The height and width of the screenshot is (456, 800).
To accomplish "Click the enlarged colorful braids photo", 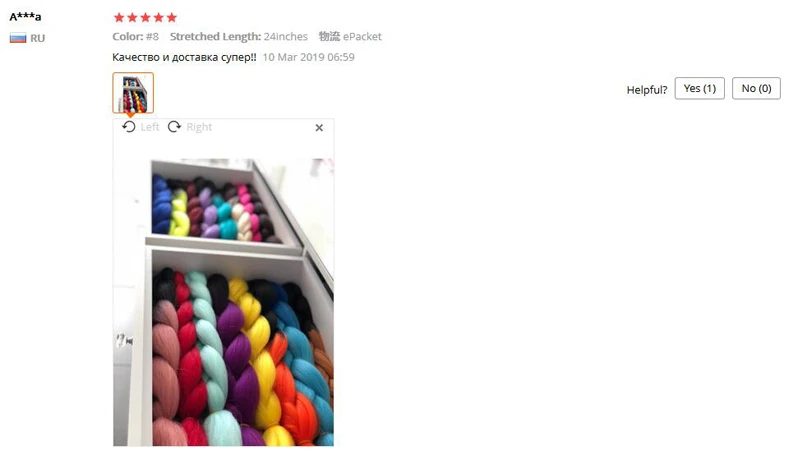I will click(x=223, y=302).
